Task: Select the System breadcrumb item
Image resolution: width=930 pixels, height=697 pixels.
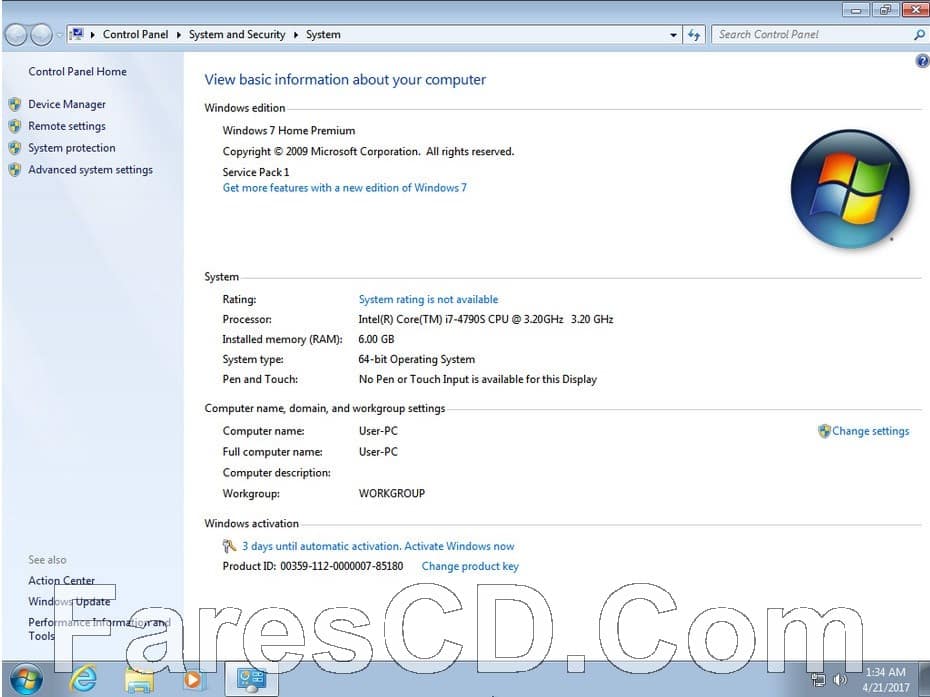Action: click(x=323, y=34)
